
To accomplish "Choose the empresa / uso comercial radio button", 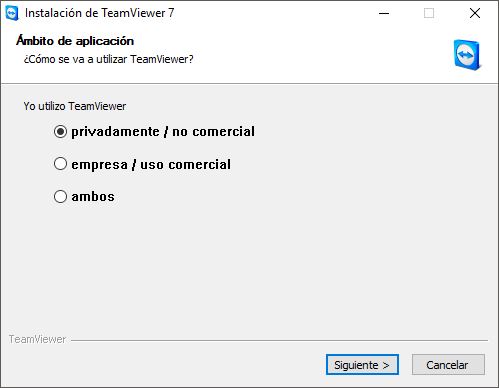I will click(60, 164).
